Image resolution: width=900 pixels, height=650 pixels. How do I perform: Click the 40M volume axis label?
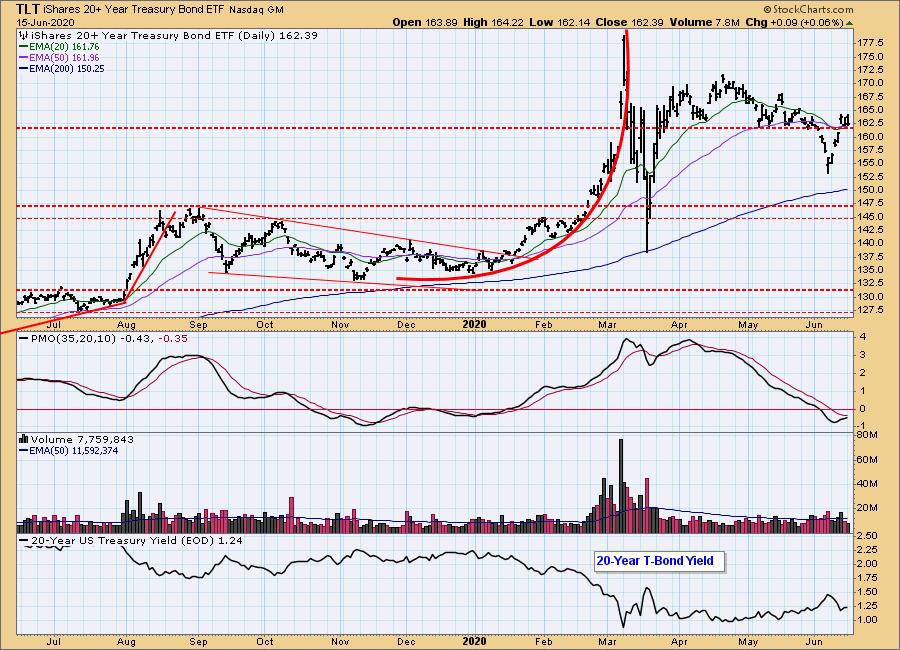click(x=867, y=483)
